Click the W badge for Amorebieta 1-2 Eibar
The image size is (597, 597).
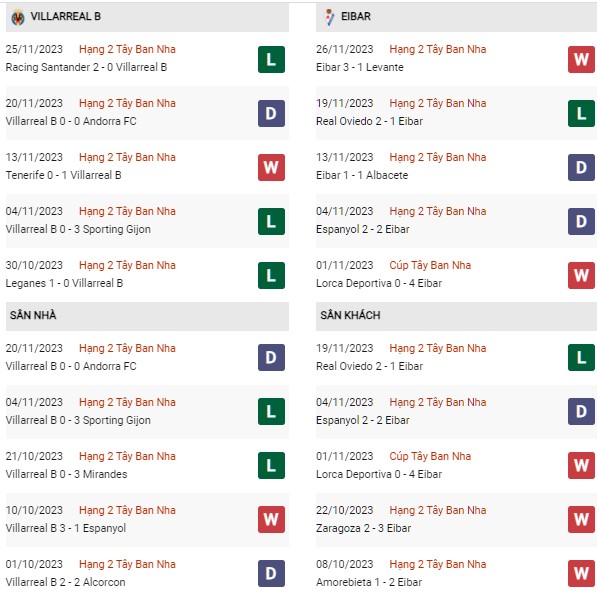coord(581,573)
